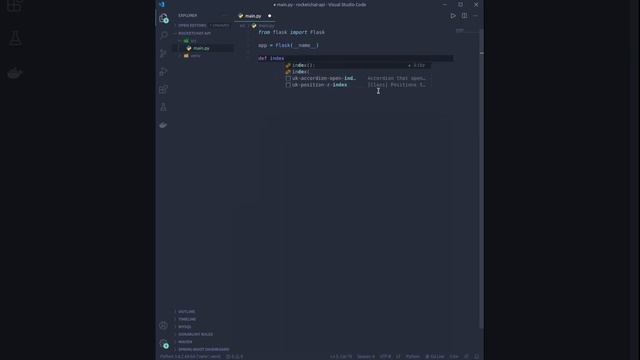The height and width of the screenshot is (360, 640).
Task: Open the Search view in activity bar
Action: pos(163,36)
